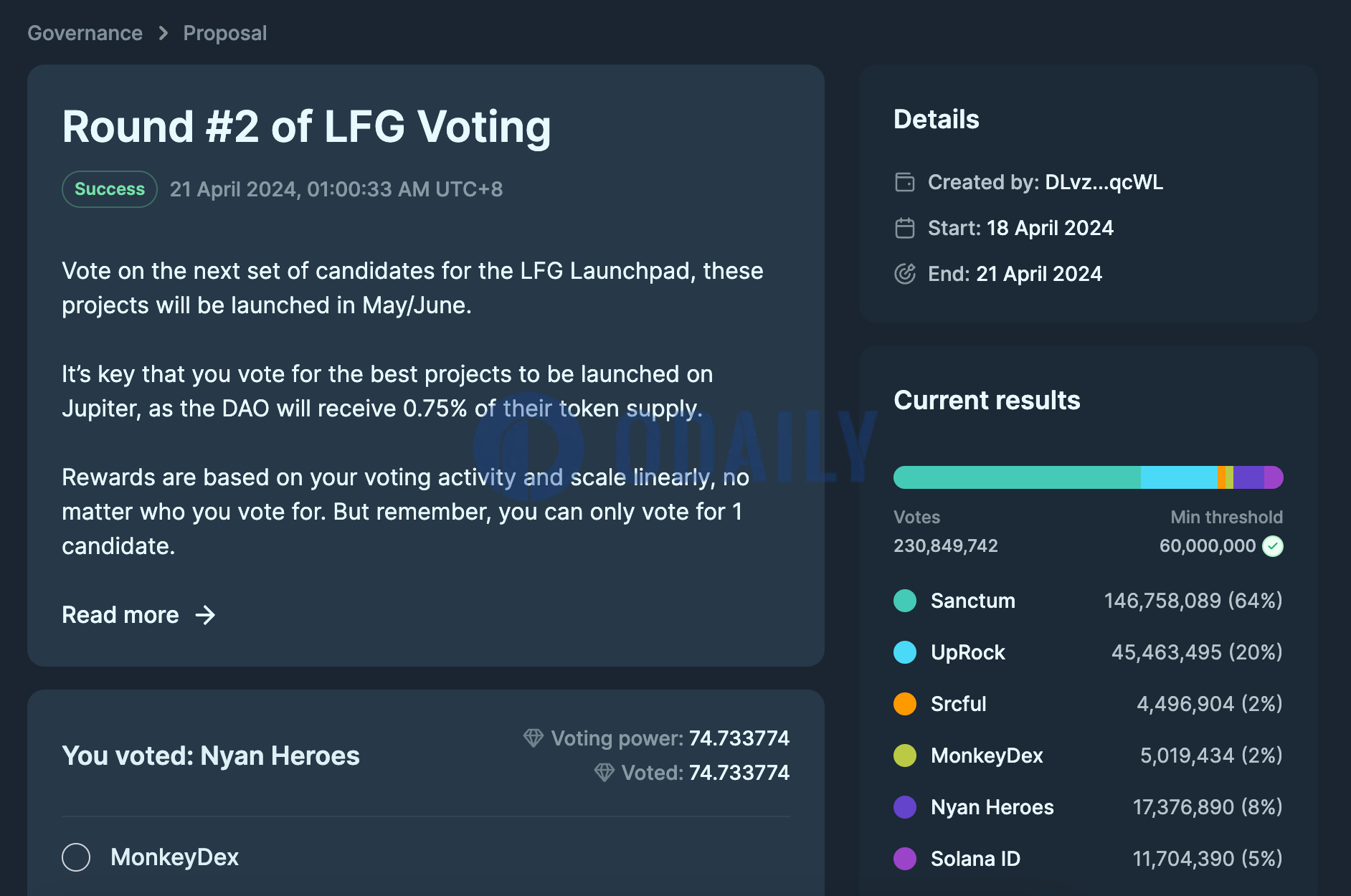The height and width of the screenshot is (896, 1351).
Task: Click the wallet icon beside Created by
Action: coord(905,182)
